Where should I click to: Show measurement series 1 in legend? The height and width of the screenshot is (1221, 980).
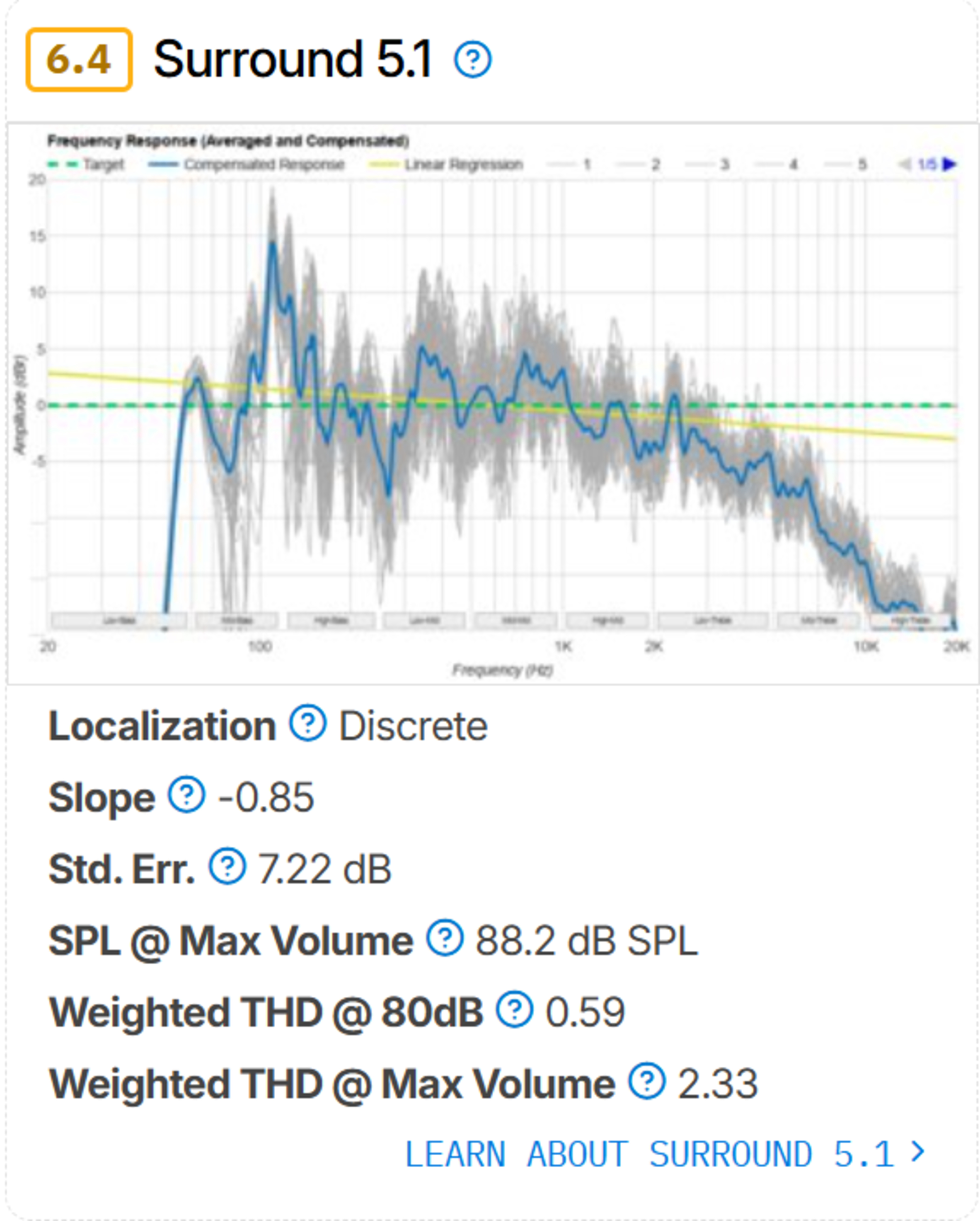[x=569, y=164]
